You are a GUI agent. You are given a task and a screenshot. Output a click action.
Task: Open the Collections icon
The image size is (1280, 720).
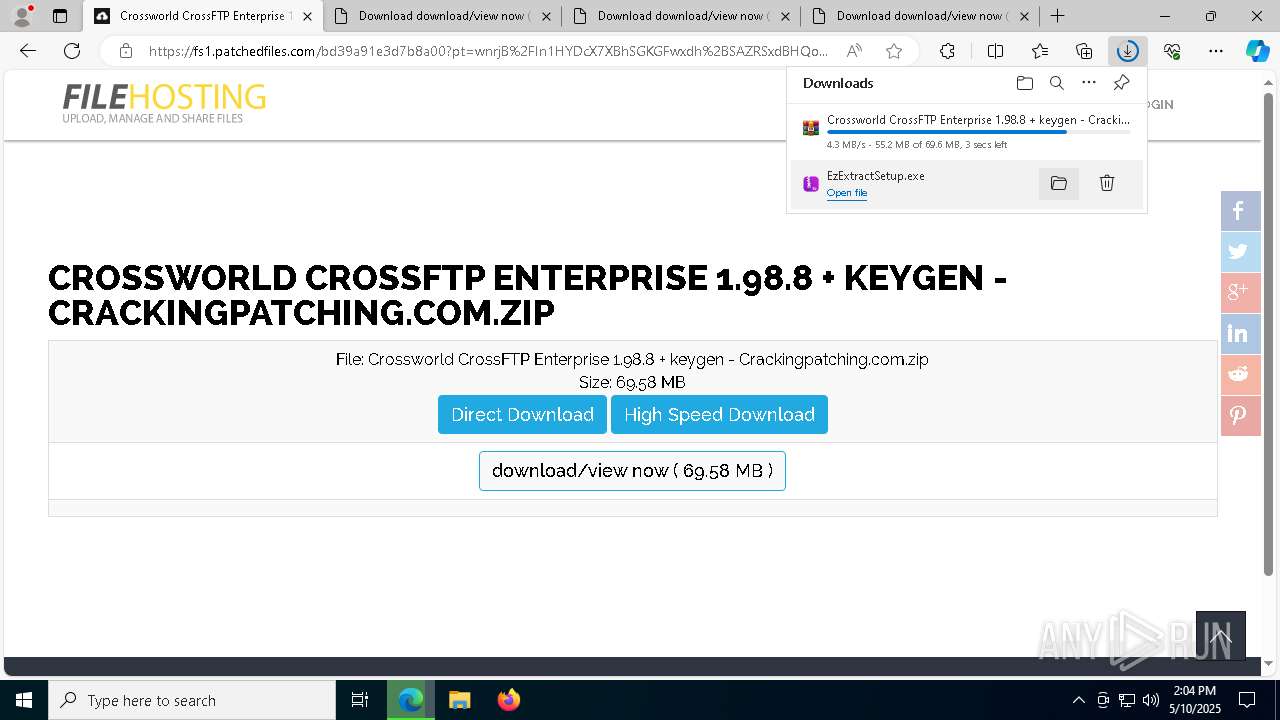click(1084, 51)
